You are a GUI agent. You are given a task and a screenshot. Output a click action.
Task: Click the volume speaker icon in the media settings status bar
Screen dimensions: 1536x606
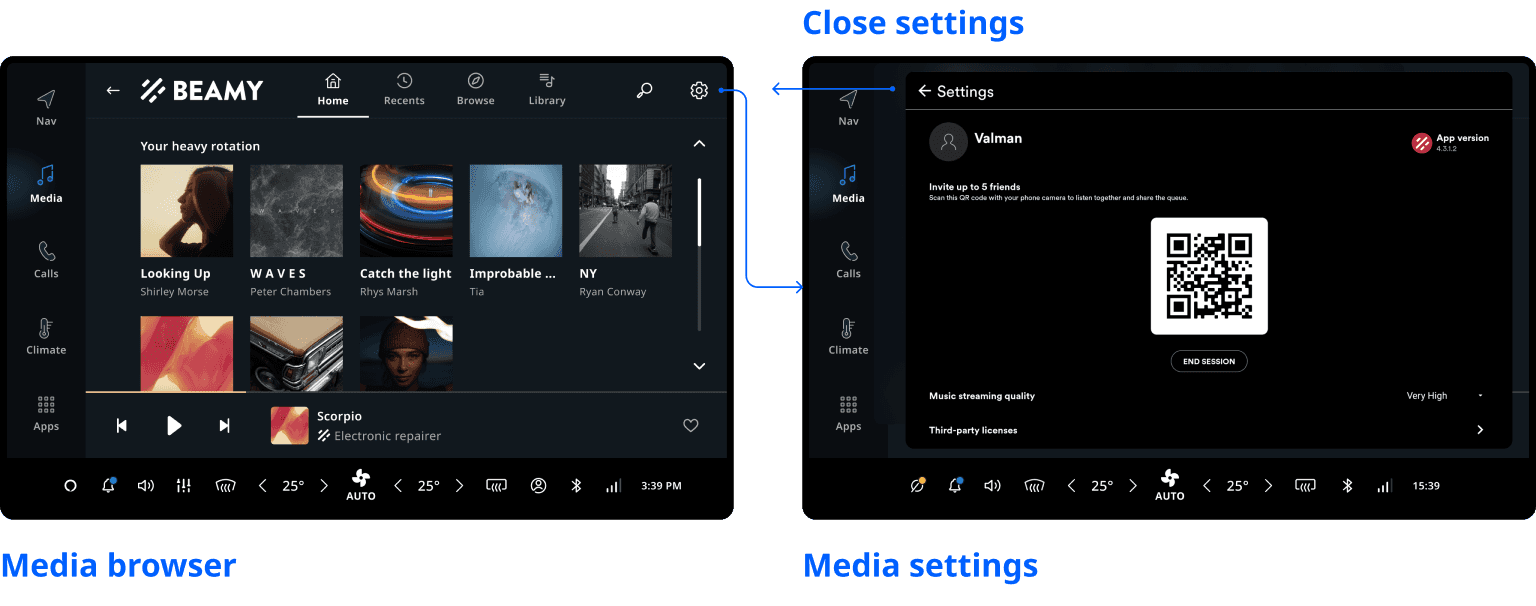pyautogui.click(x=992, y=486)
